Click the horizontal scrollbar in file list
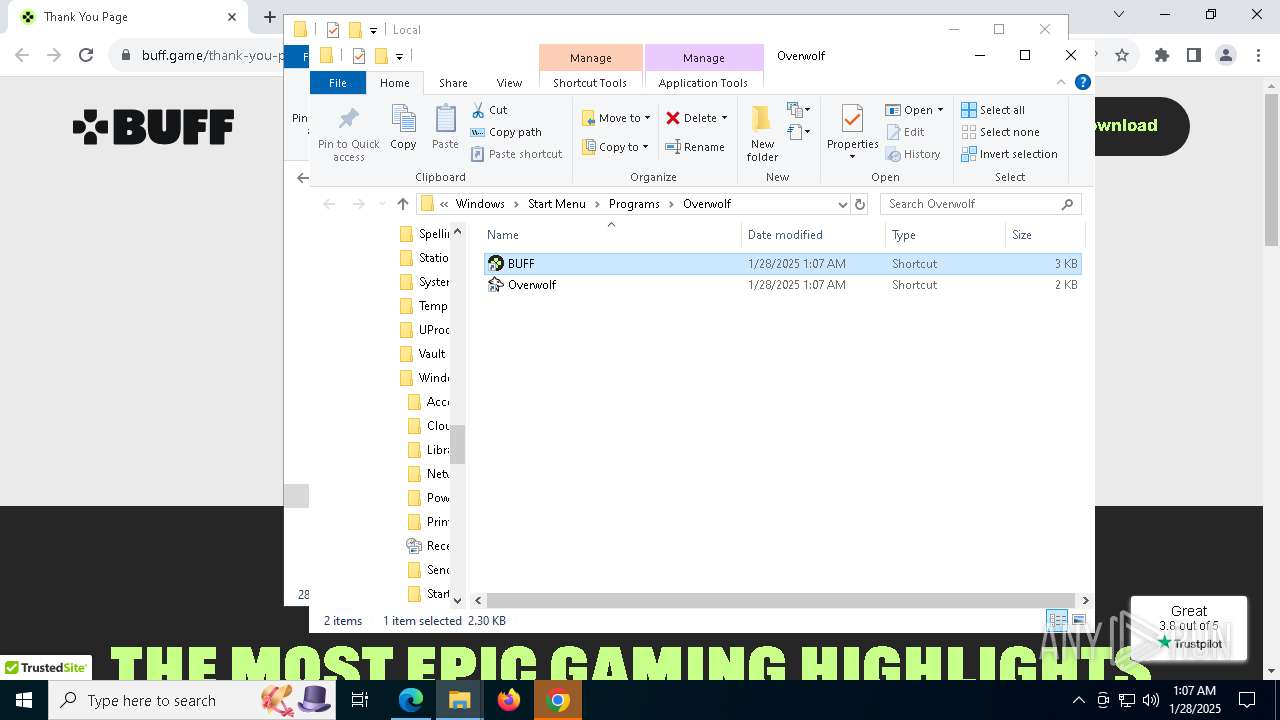The height and width of the screenshot is (720, 1280). coord(782,600)
